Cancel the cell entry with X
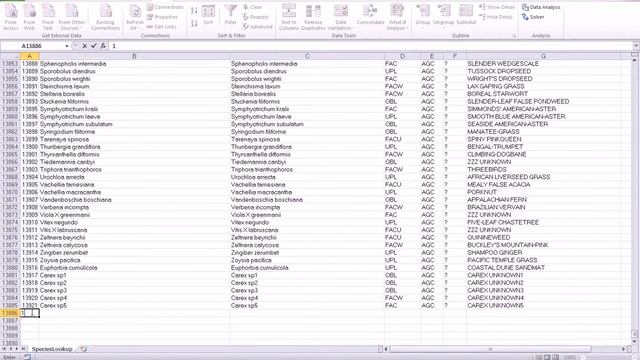Image resolution: width=640 pixels, height=360 pixels. [84, 46]
